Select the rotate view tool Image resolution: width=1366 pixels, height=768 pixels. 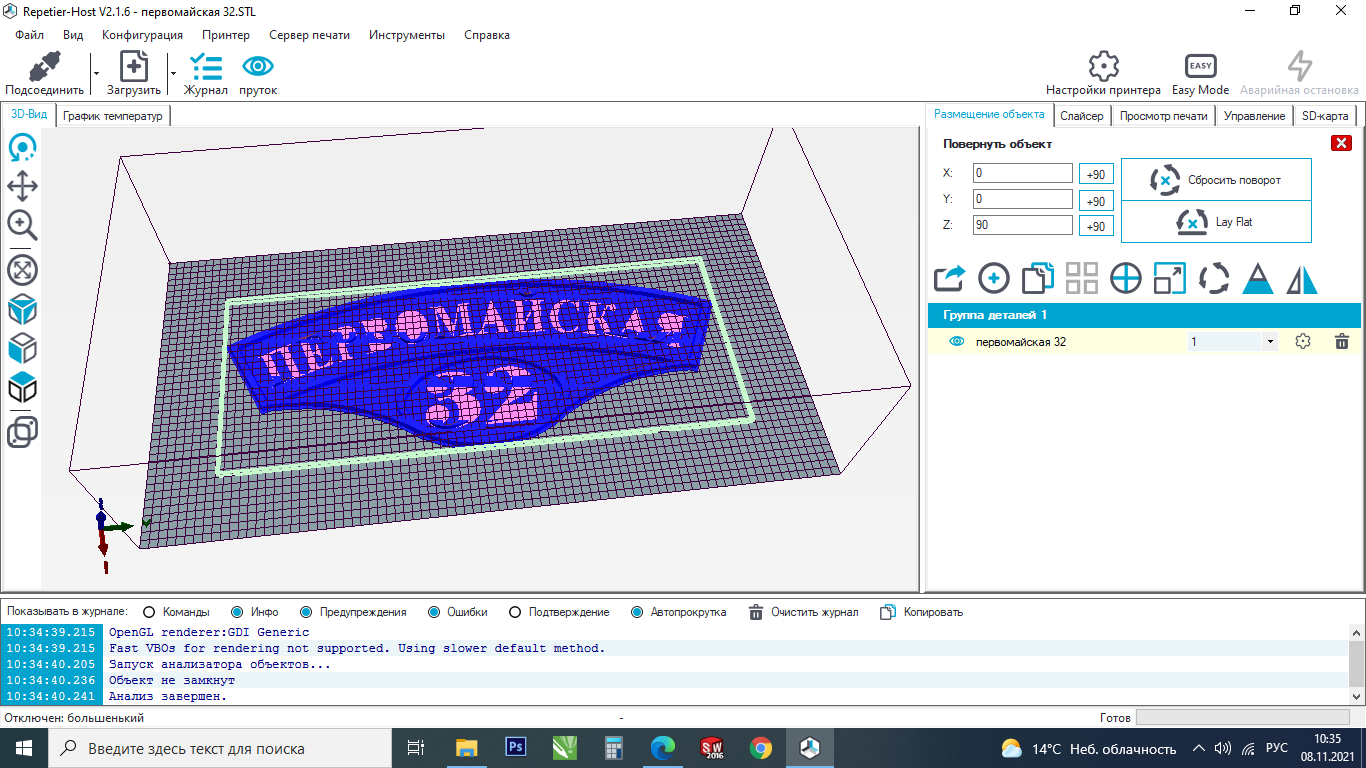(22, 149)
